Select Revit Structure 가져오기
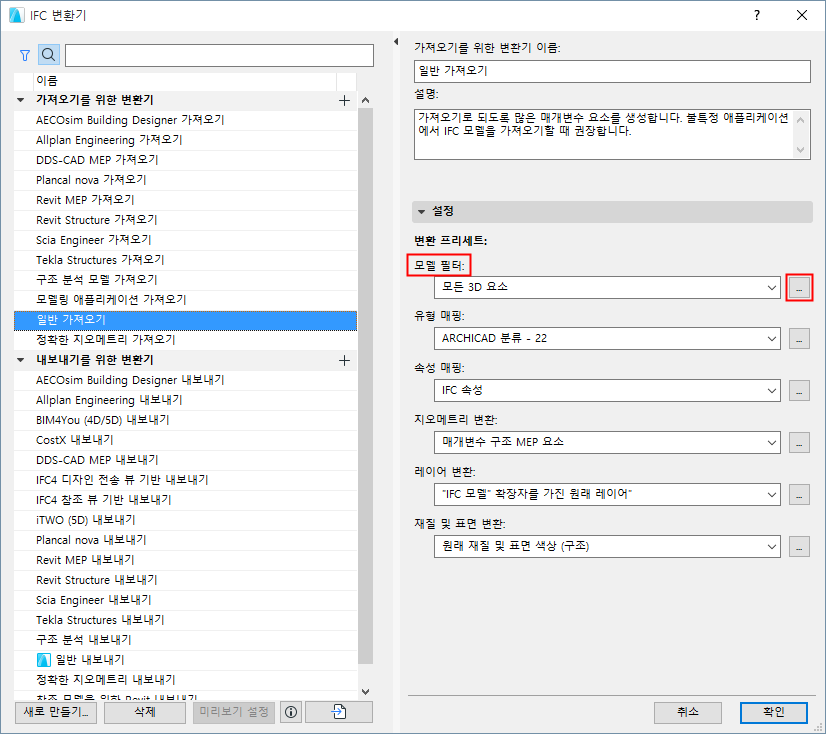 click(x=185, y=221)
